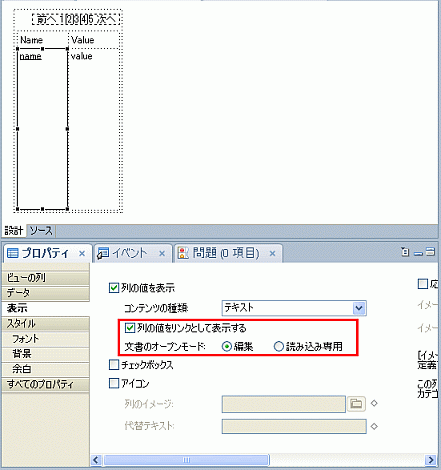Click horizontal scrollbar left arrow
This screenshot has height=470, width=441.
click(x=96, y=460)
